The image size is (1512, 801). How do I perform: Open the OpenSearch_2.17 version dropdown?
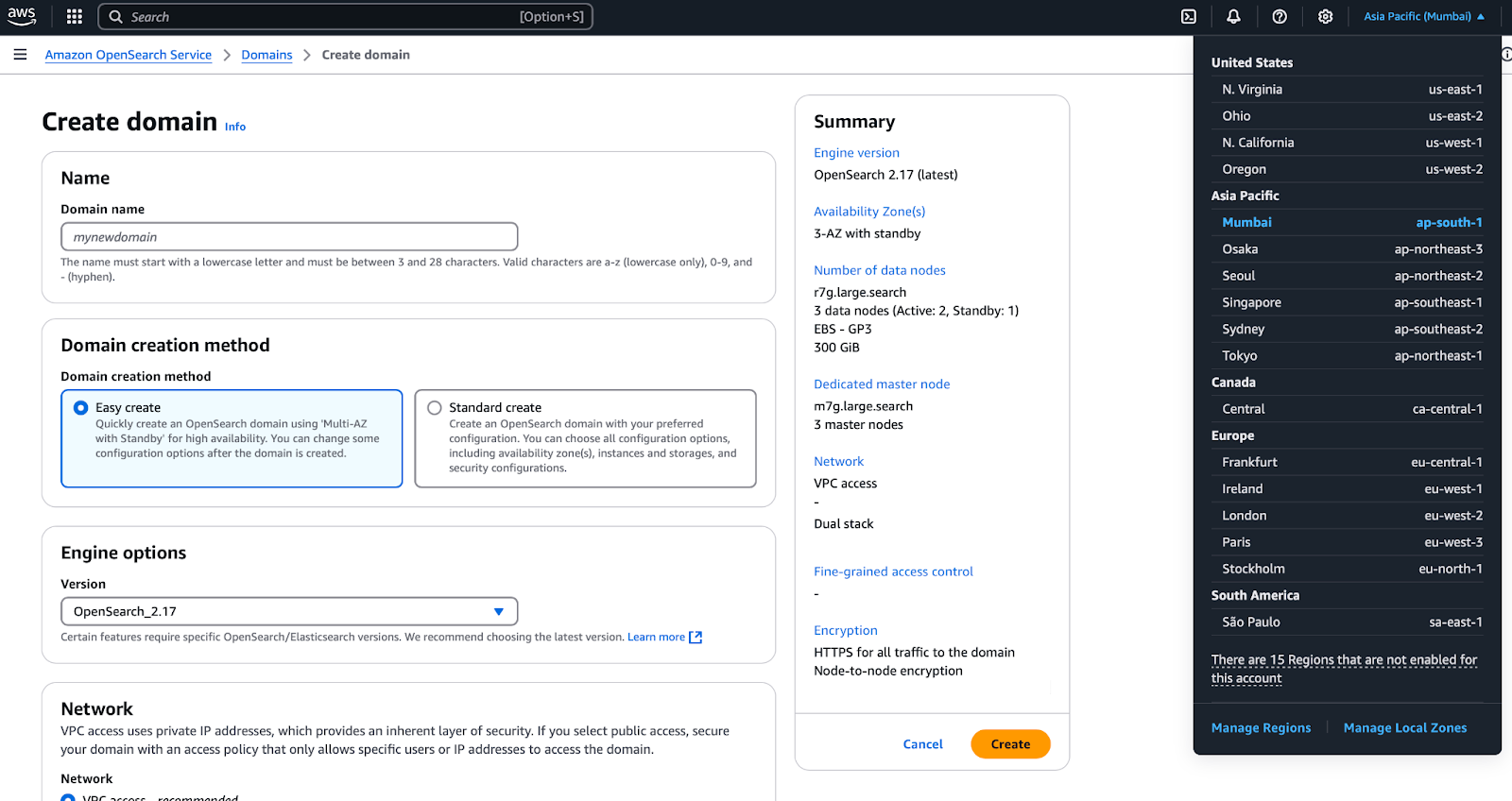(289, 611)
